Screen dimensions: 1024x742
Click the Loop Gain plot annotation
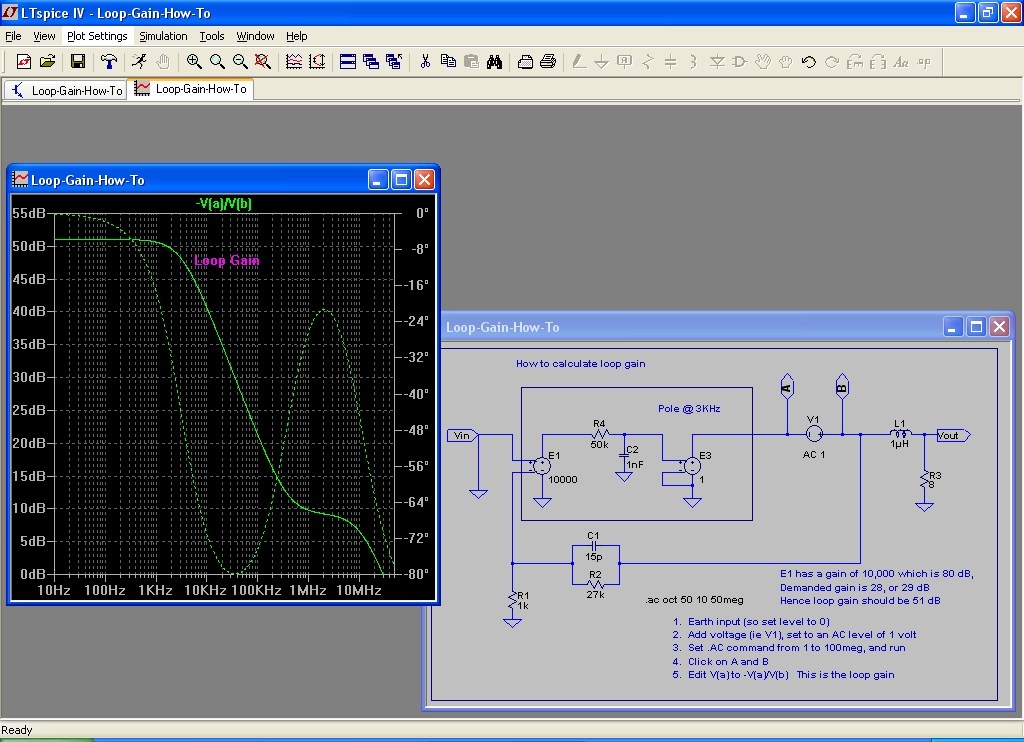(227, 260)
